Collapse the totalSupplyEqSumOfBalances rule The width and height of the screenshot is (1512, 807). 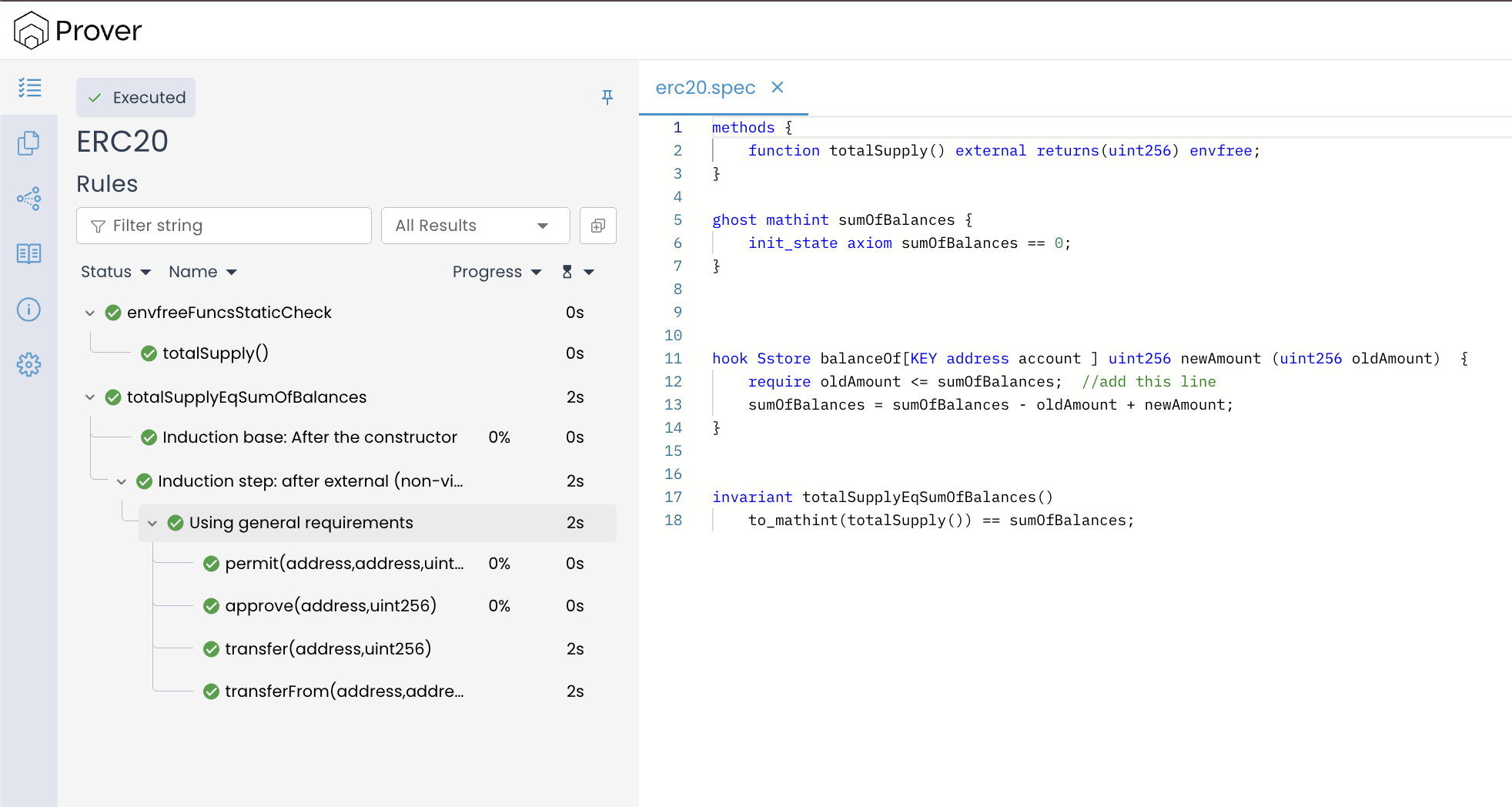(90, 397)
